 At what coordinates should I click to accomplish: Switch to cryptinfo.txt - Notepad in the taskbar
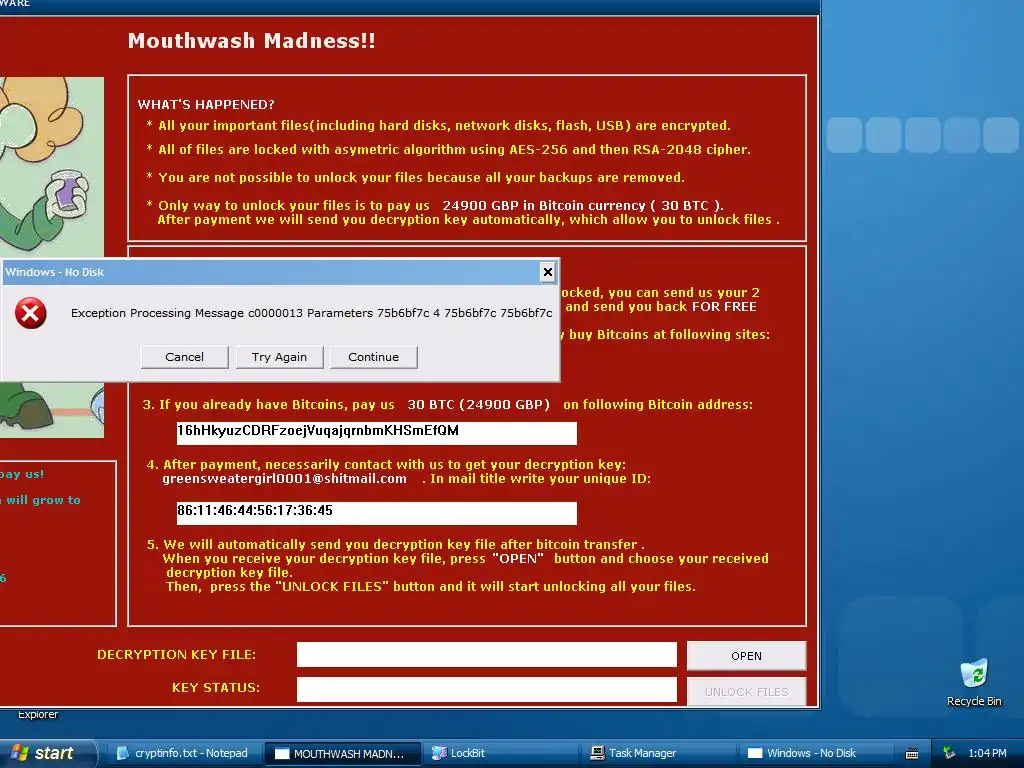pyautogui.click(x=184, y=753)
